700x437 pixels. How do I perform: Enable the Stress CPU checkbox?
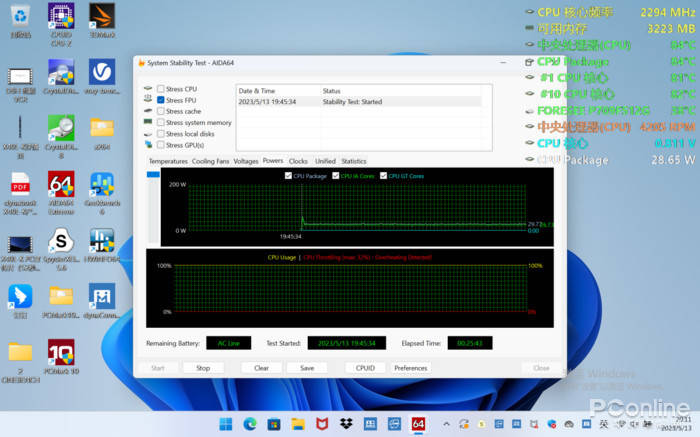point(161,89)
